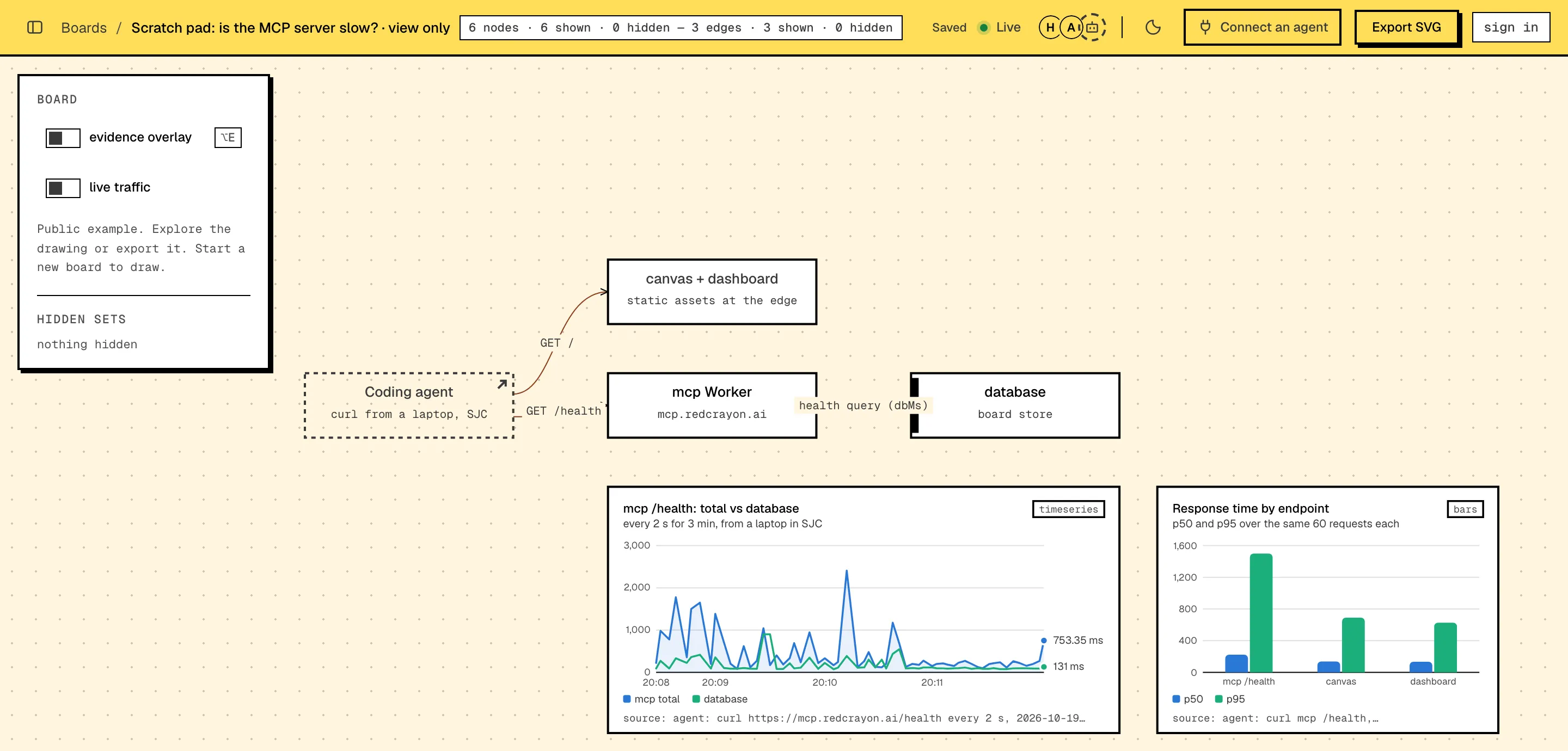Click the 753.35 ms value label
Screen dimensions: 1568x751
(1077, 640)
